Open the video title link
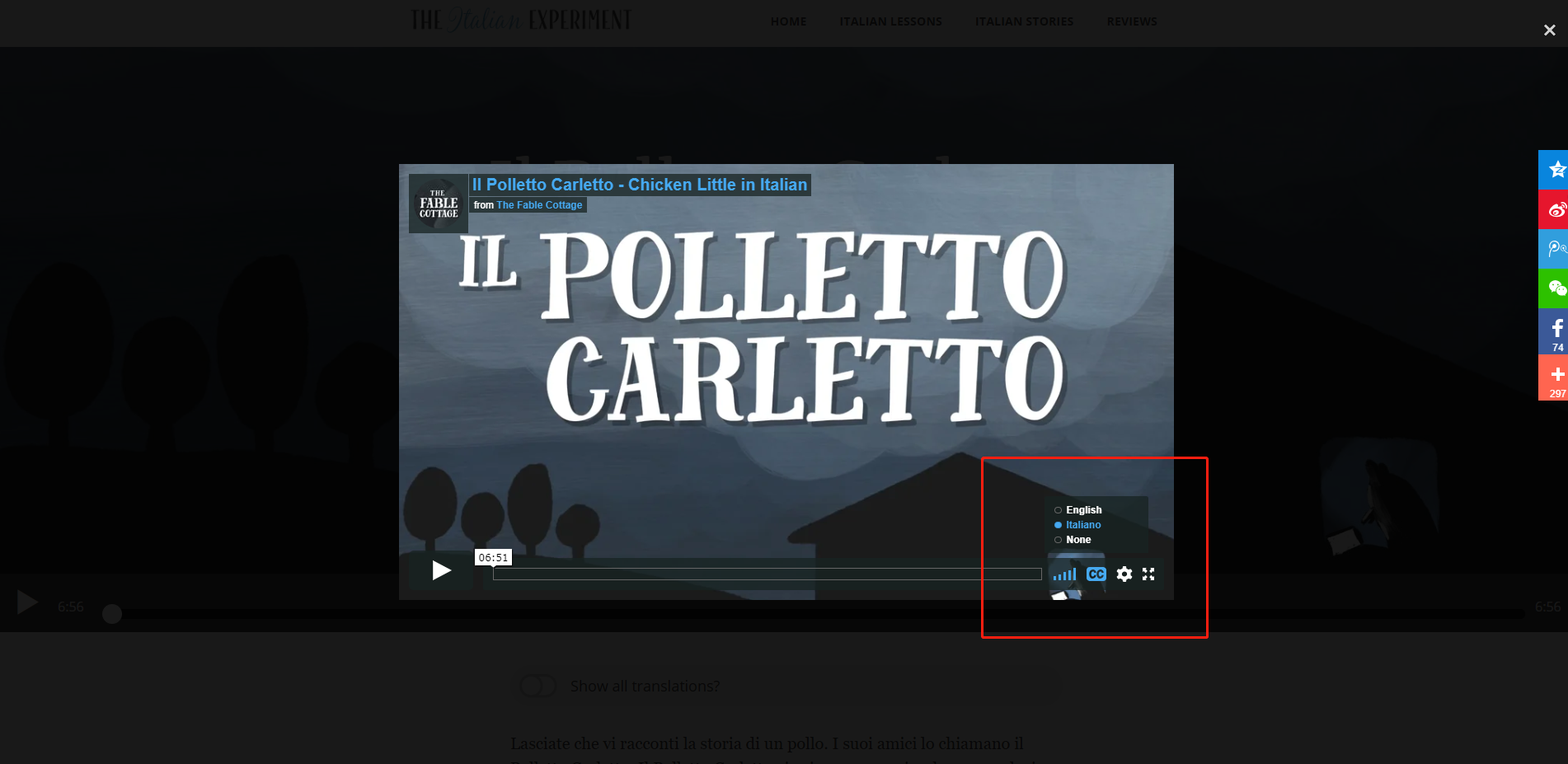The height and width of the screenshot is (764, 1568). (x=639, y=185)
